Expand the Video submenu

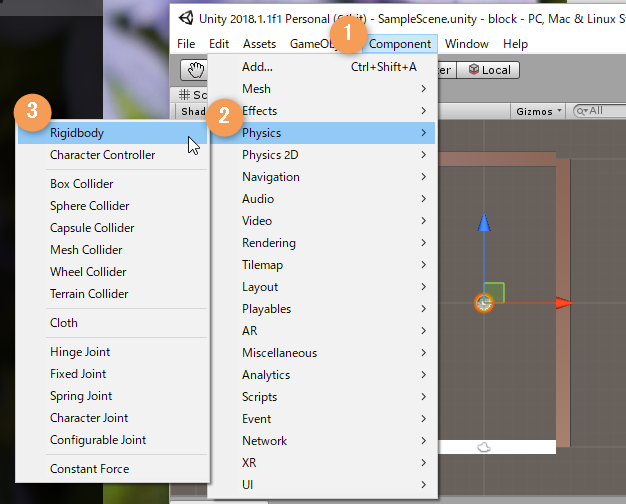pyautogui.click(x=323, y=220)
